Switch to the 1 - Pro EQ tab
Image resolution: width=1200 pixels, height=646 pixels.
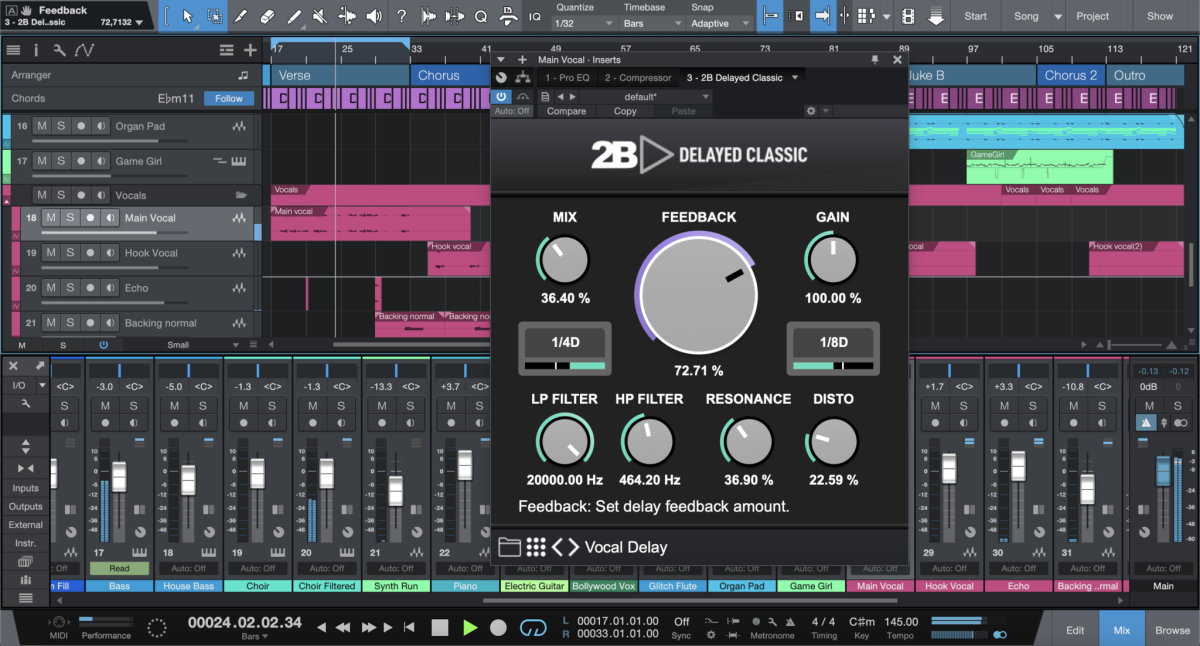tap(567, 78)
